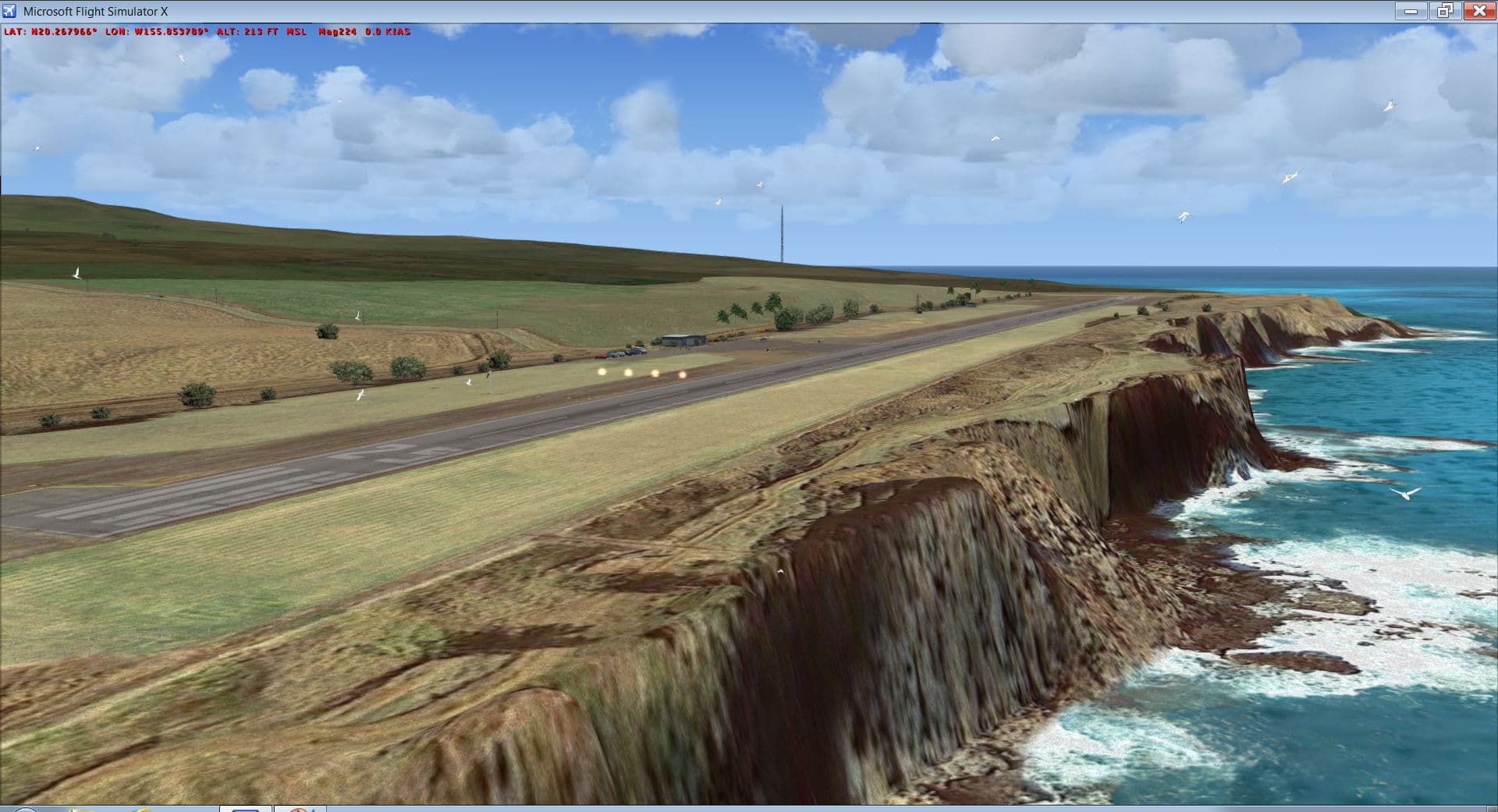Open the Windows Start button on taskbar

click(x=23, y=809)
